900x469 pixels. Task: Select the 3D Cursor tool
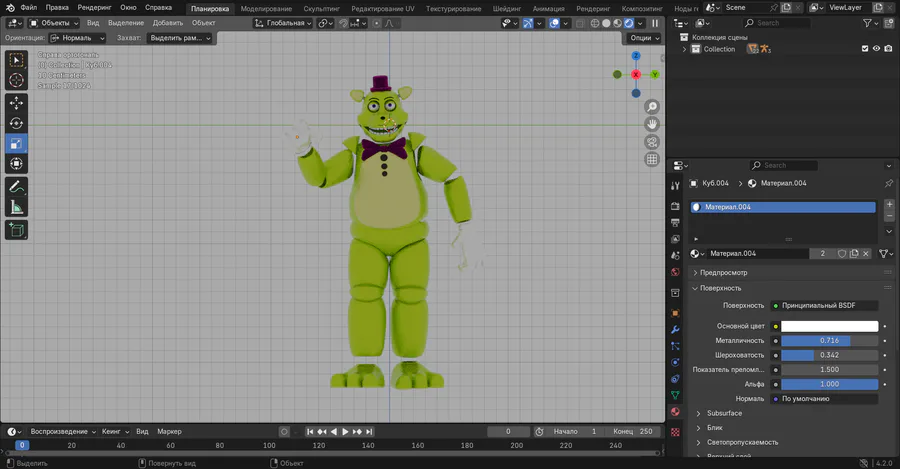coord(16,80)
